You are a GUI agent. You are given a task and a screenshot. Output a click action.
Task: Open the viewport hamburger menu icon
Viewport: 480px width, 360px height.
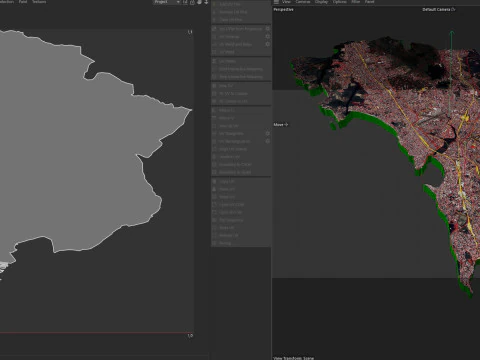click(x=276, y=2)
